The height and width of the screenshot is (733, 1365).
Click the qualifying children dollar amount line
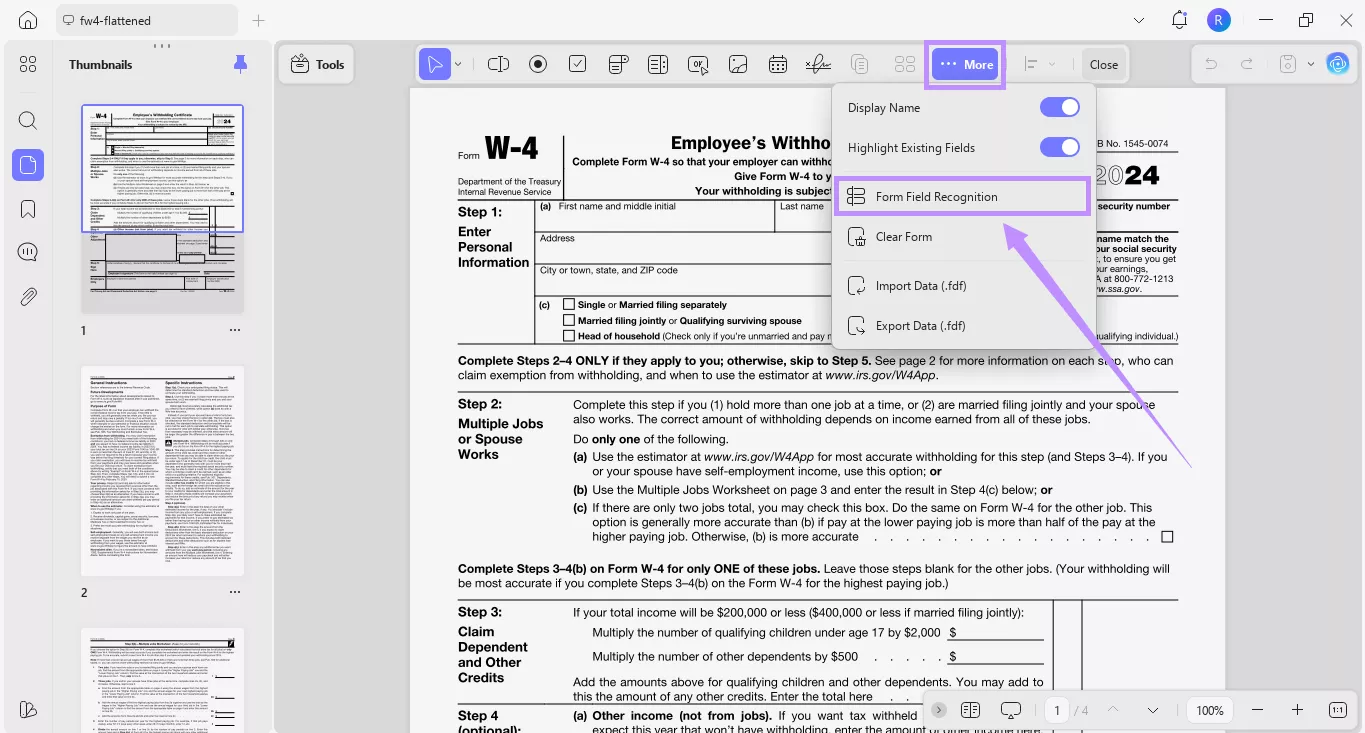coord(995,632)
